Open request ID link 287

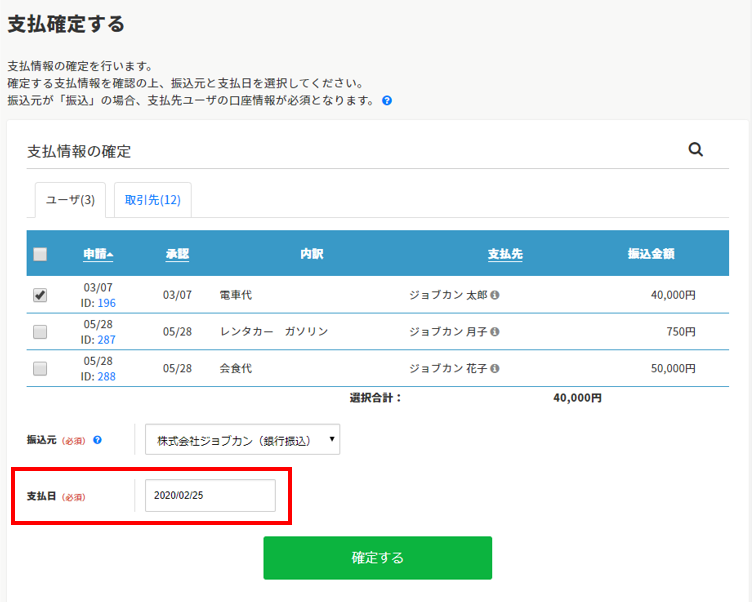106,340
